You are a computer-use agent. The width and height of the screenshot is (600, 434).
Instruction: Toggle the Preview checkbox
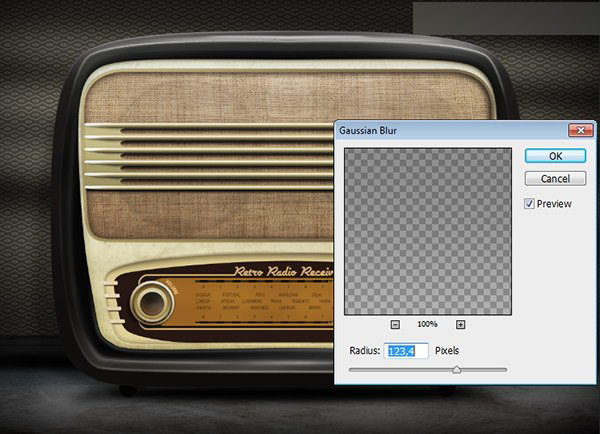[529, 204]
